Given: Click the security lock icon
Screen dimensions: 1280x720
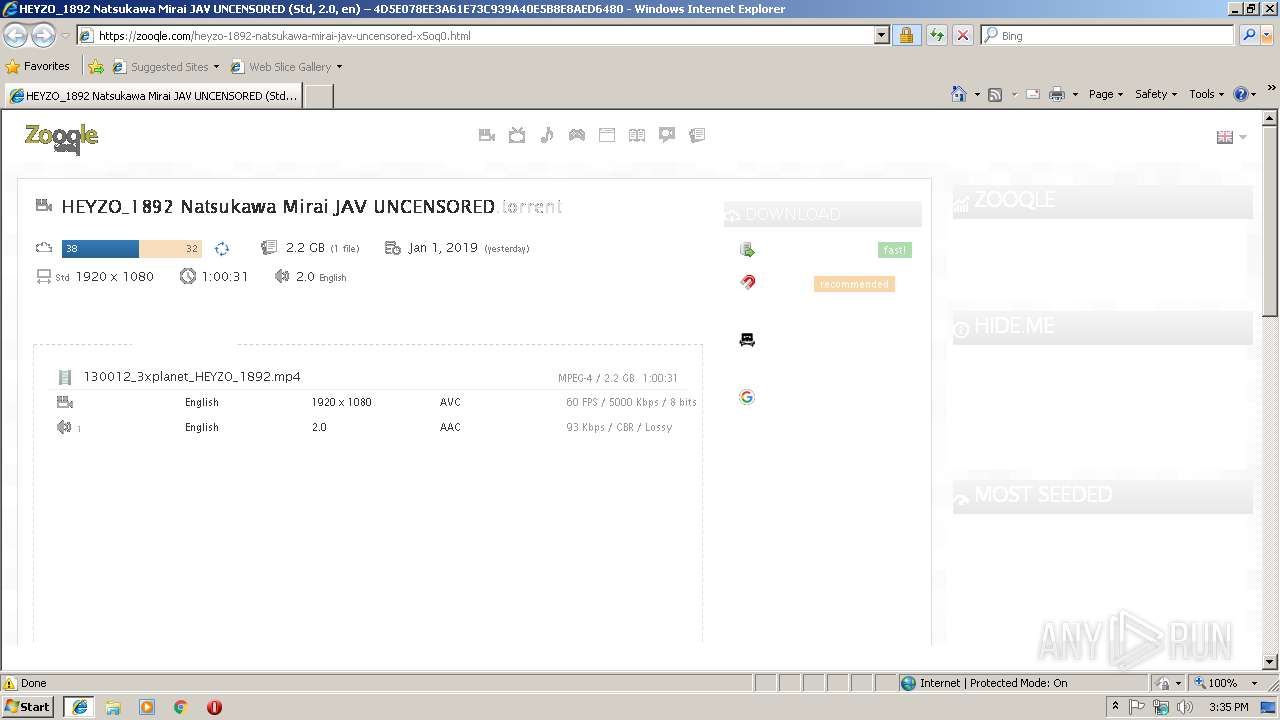Looking at the screenshot, I should click(x=906, y=35).
